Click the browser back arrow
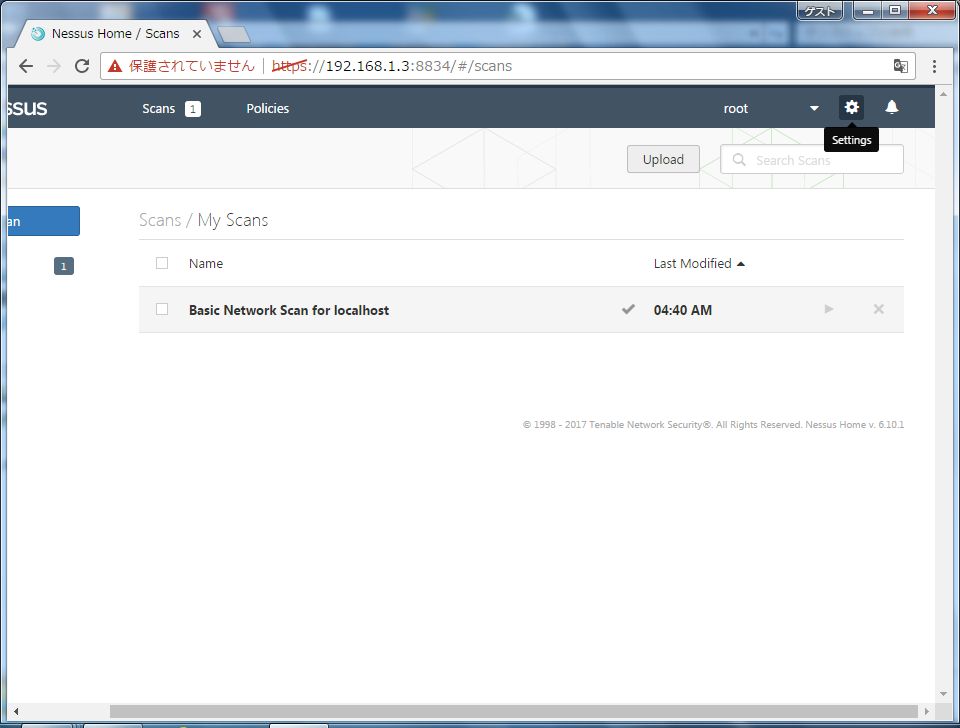Screen dimensions: 960x728 pyautogui.click(x=26, y=66)
